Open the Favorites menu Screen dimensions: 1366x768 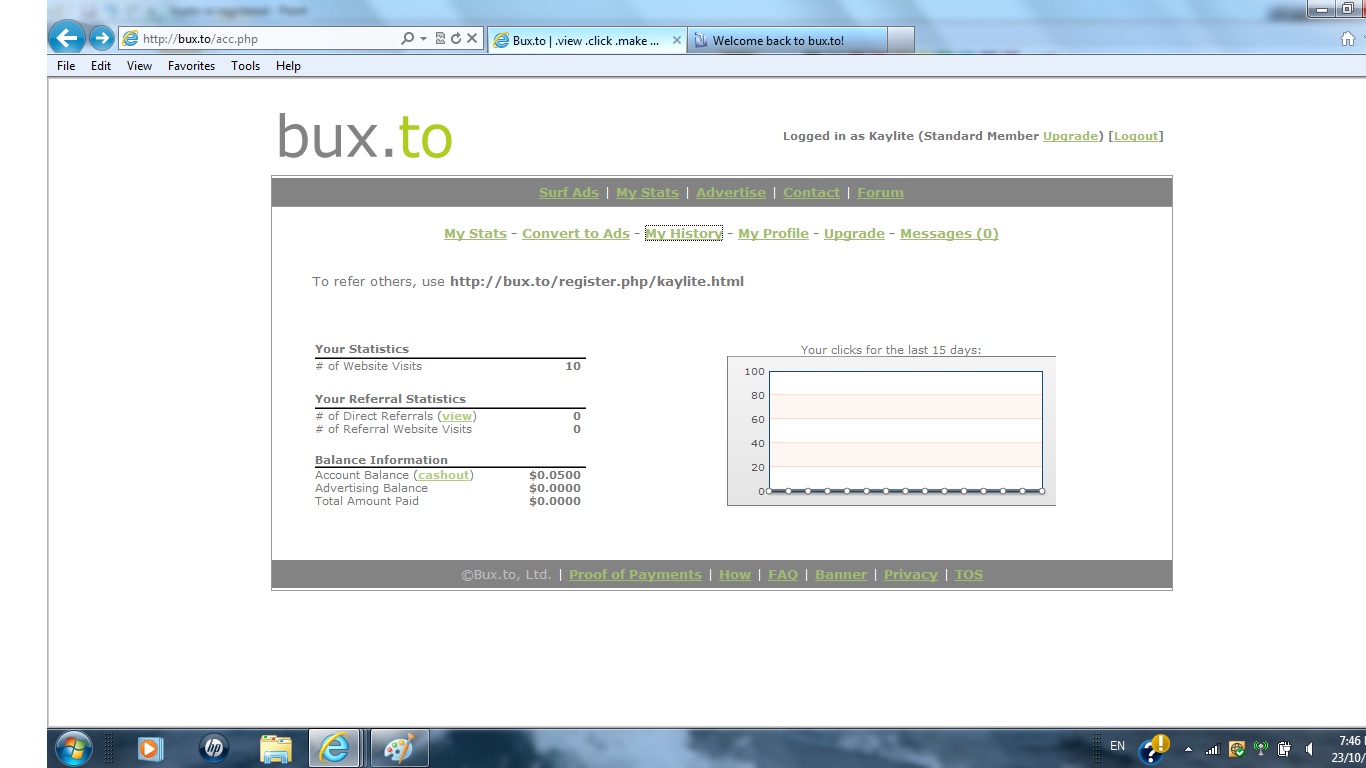tap(191, 66)
